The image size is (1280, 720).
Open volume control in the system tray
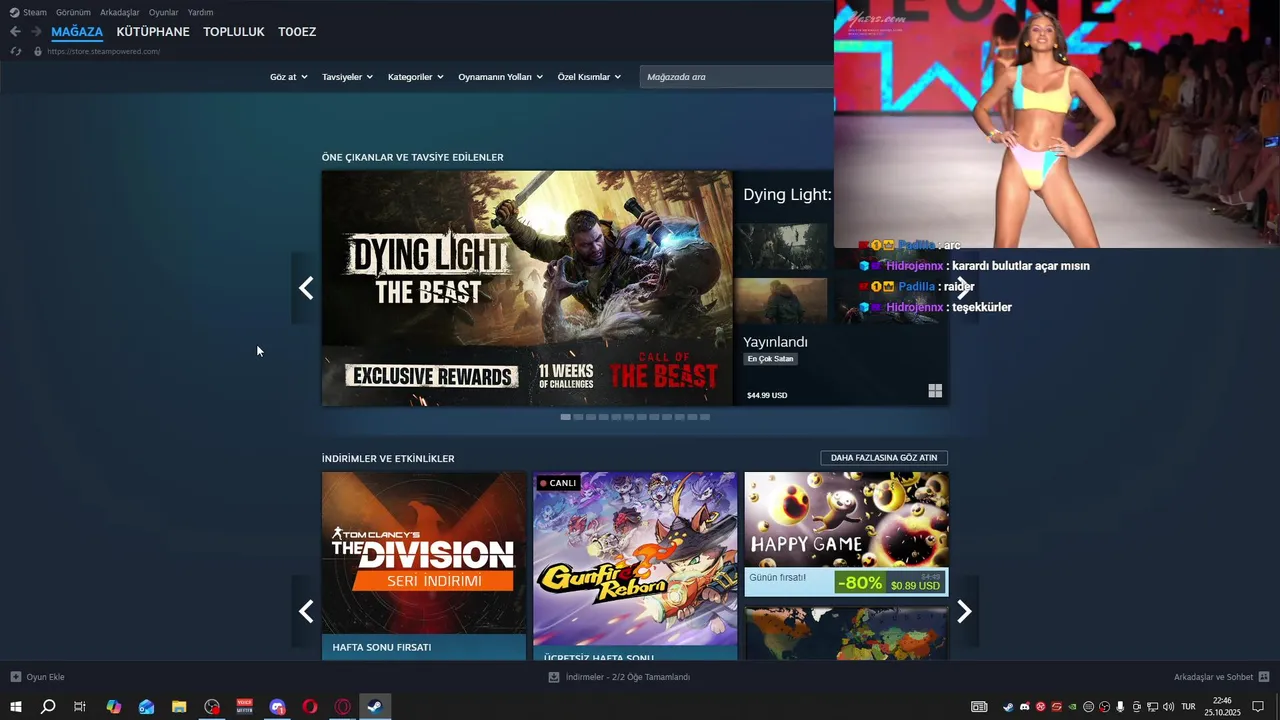(x=1168, y=707)
